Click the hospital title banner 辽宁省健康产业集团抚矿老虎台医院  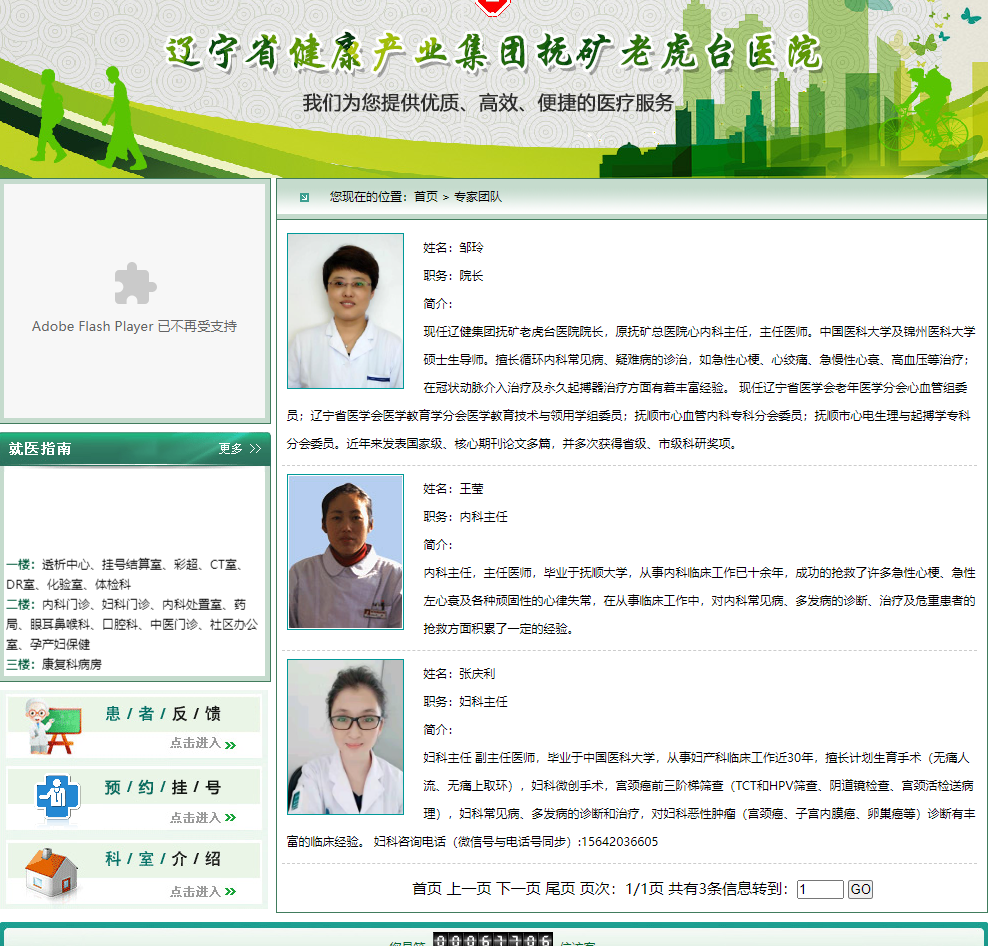click(x=494, y=52)
